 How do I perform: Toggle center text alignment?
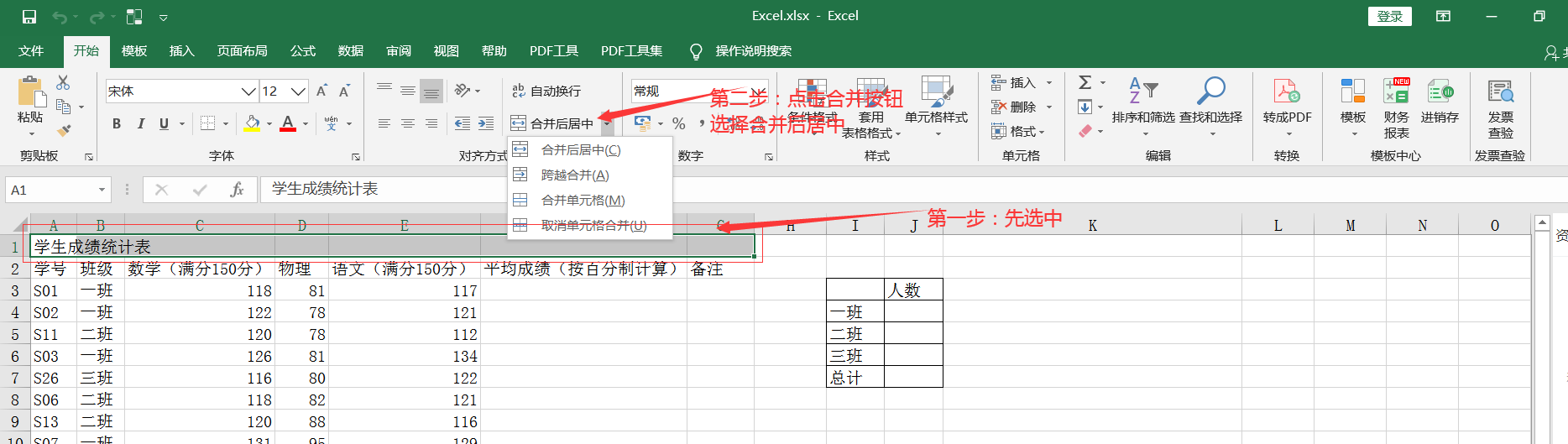pyautogui.click(x=408, y=123)
